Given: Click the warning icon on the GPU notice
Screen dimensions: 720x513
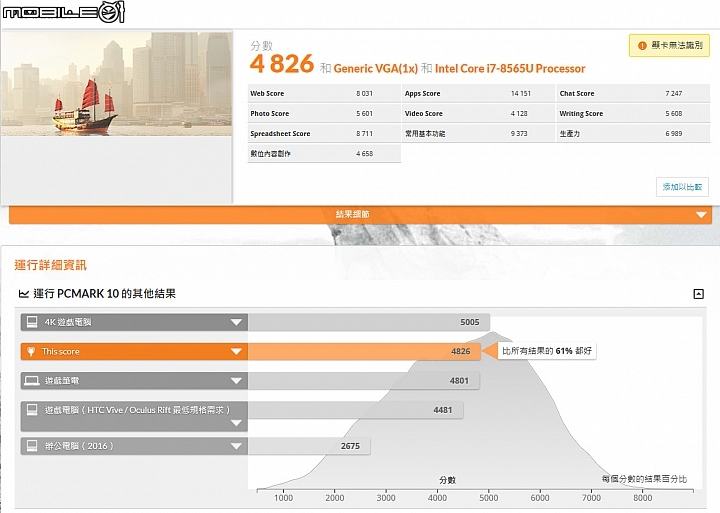Looking at the screenshot, I should (x=642, y=45).
